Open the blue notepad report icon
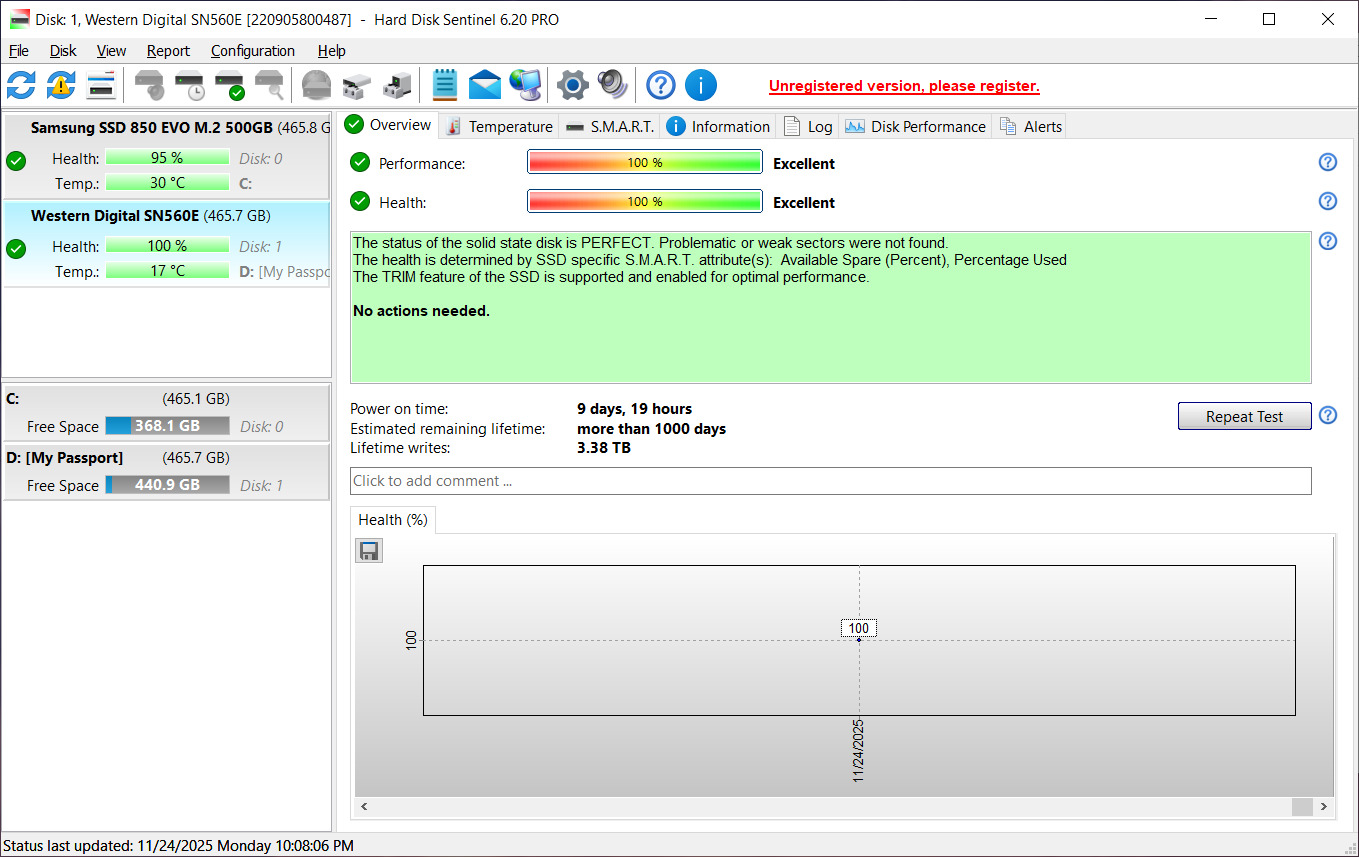This screenshot has width=1359, height=858. (445, 85)
